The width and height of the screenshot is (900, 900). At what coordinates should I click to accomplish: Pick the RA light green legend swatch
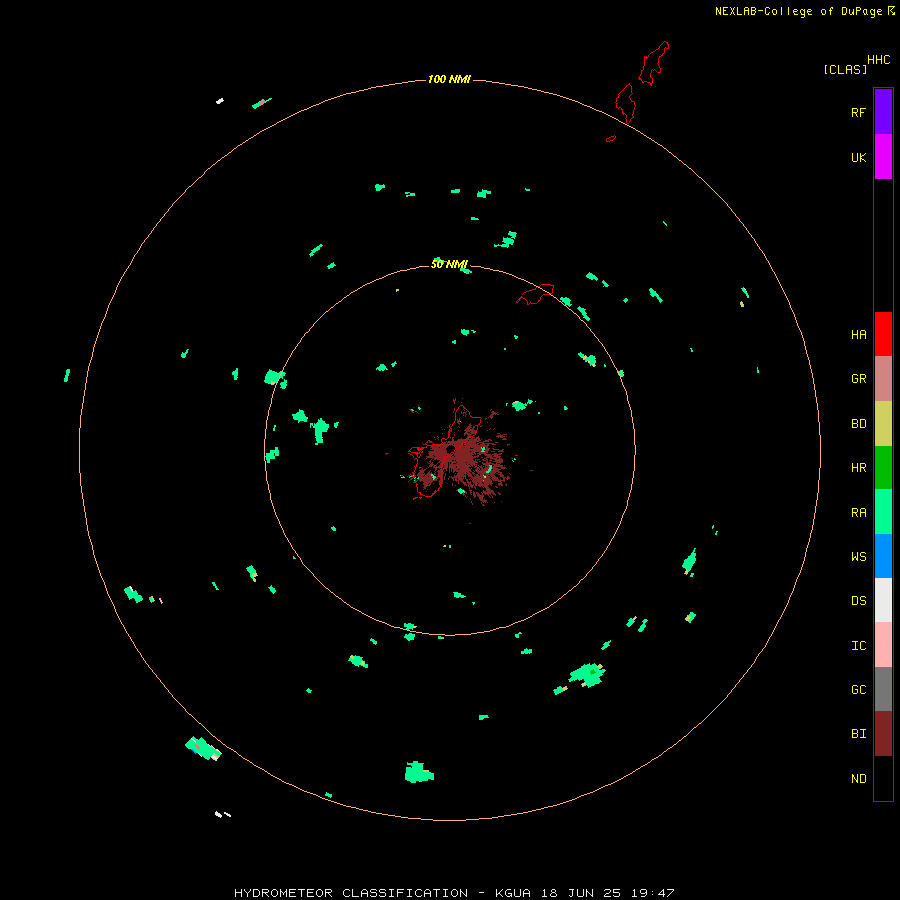(x=883, y=512)
